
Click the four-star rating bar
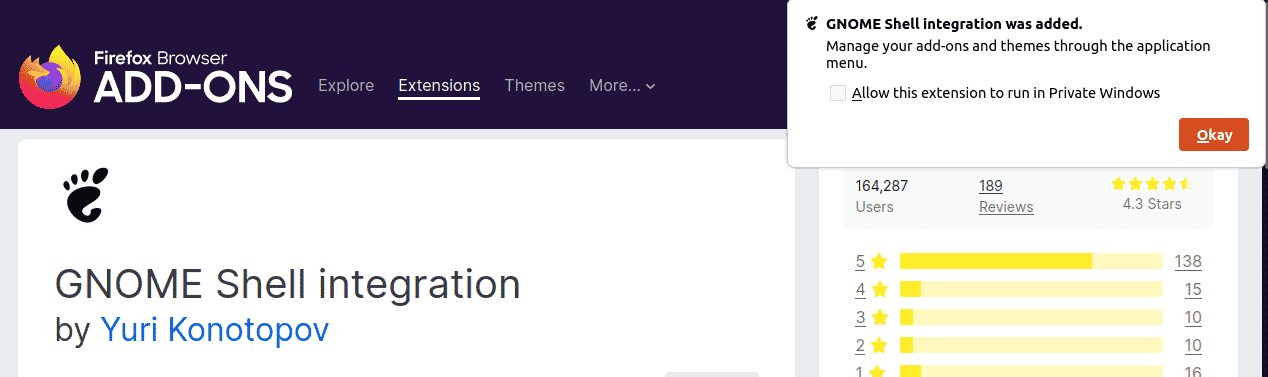coord(1031,290)
